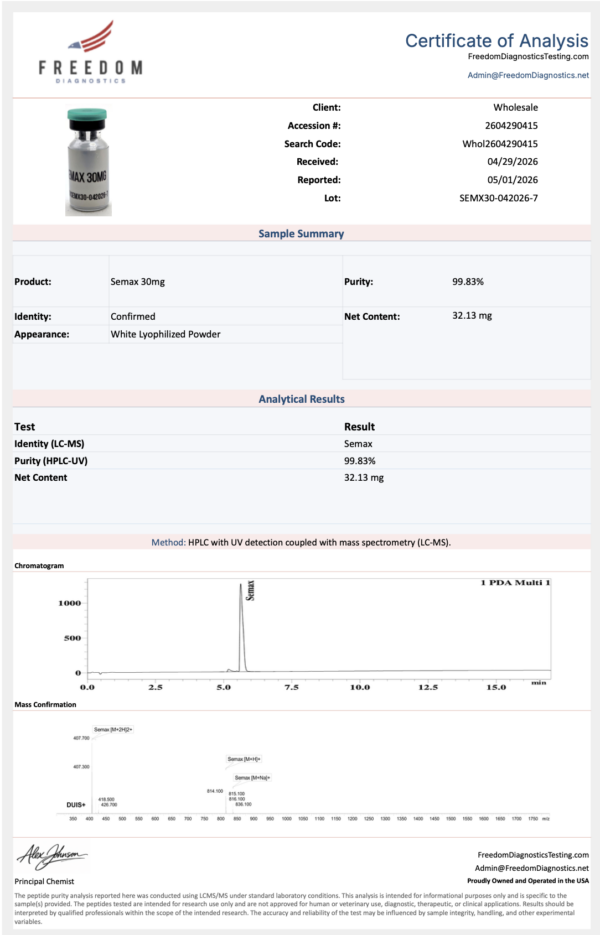The height and width of the screenshot is (935, 600).
Task: Click the Freedom Diagnostics logo
Action: (x=91, y=52)
